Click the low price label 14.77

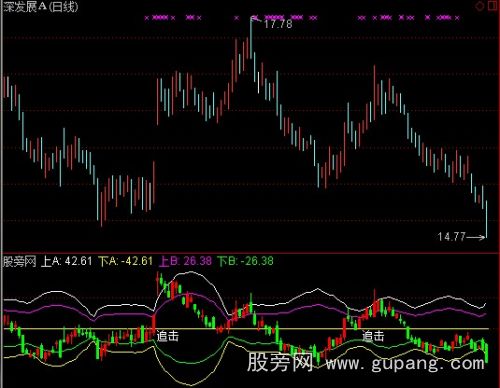click(x=451, y=237)
